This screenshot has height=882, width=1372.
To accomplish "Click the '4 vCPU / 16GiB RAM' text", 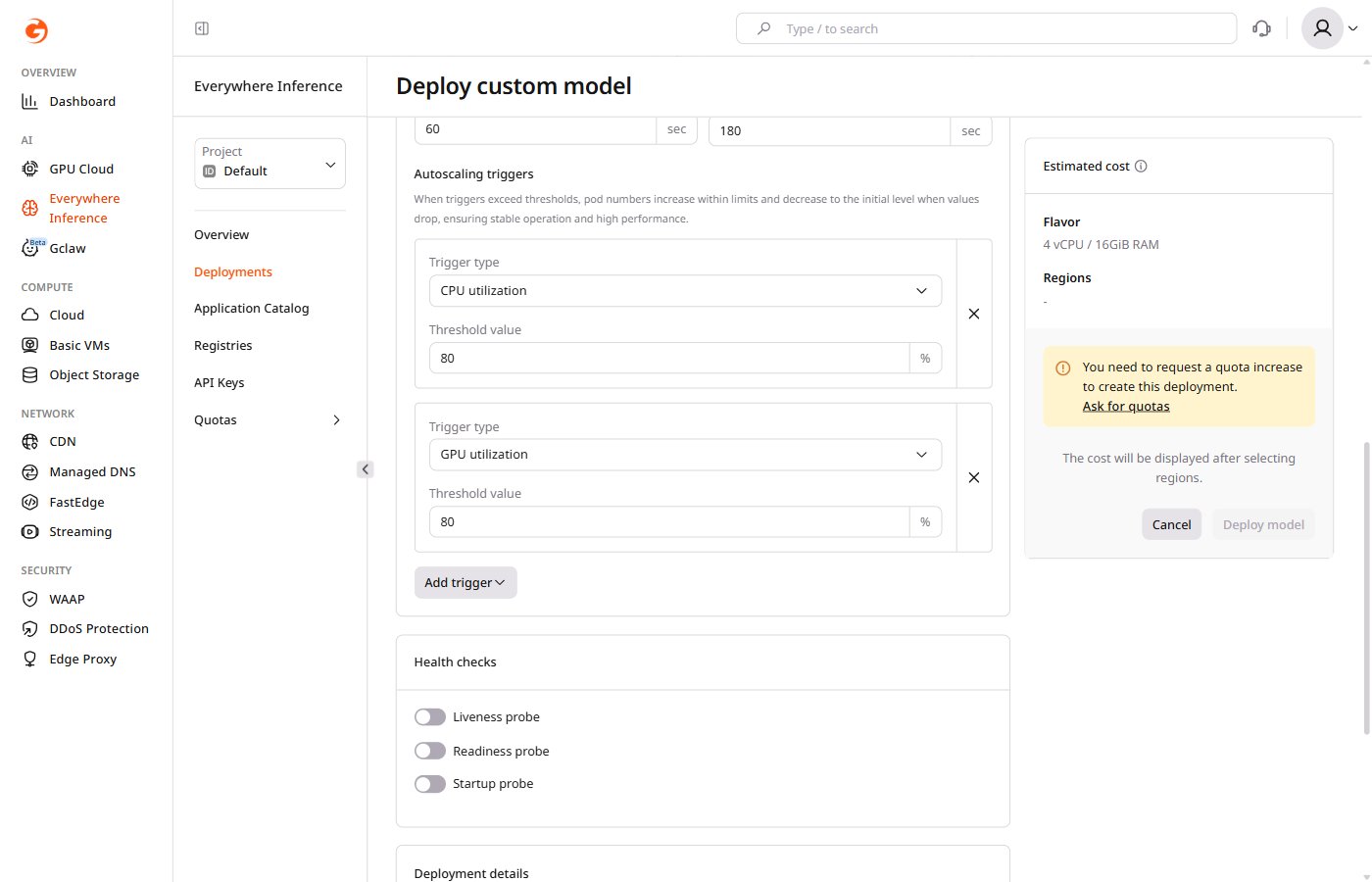I will point(1101,244).
